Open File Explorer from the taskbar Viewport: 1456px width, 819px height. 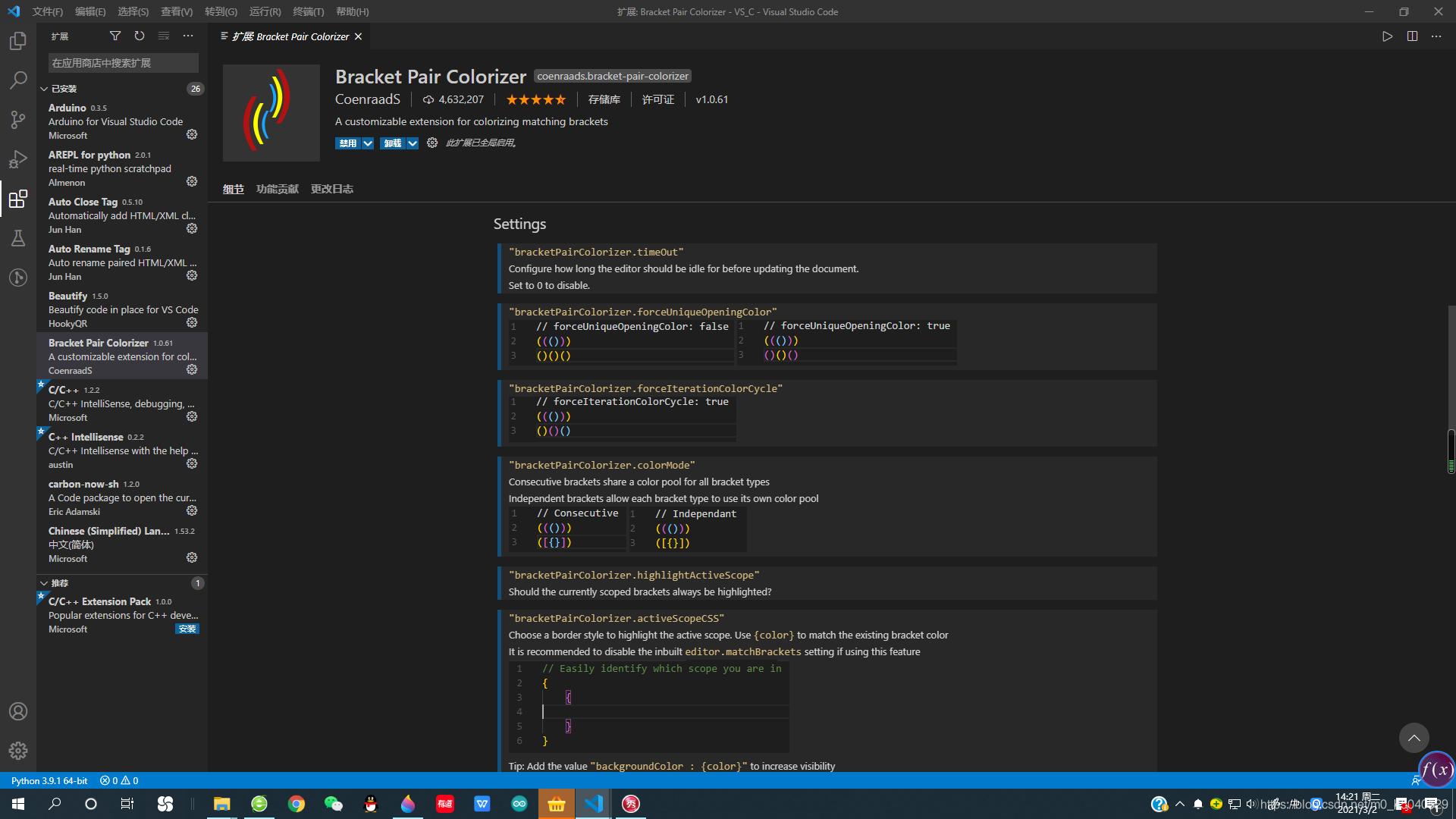click(x=222, y=804)
